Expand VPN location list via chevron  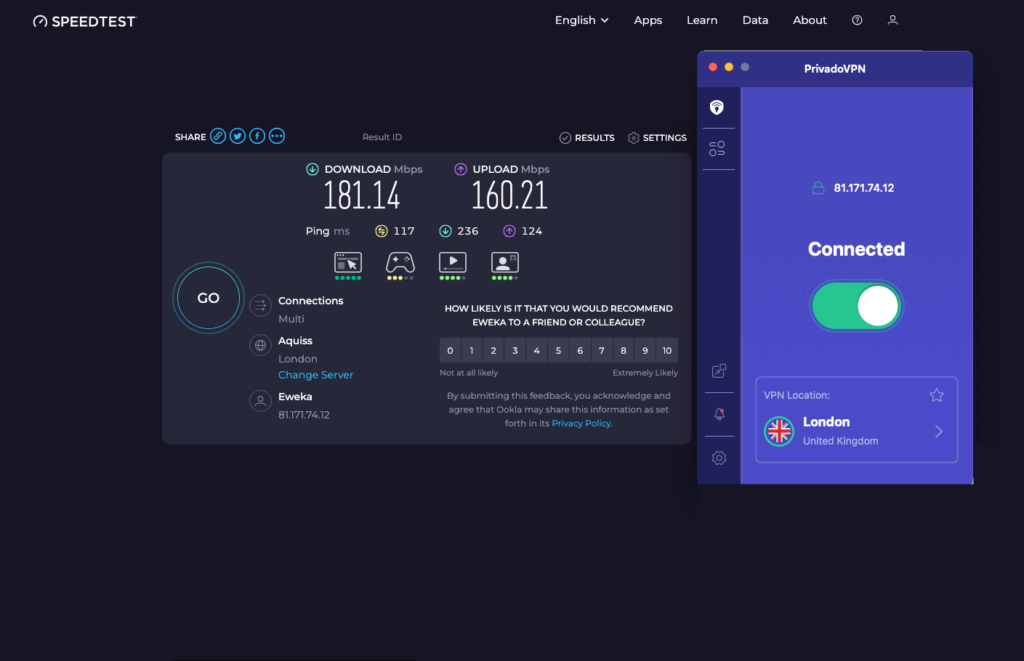(x=938, y=432)
